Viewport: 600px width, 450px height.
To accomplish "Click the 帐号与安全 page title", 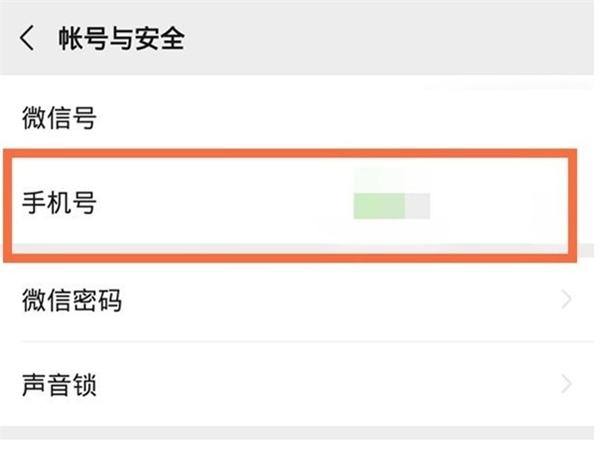I will tap(123, 39).
